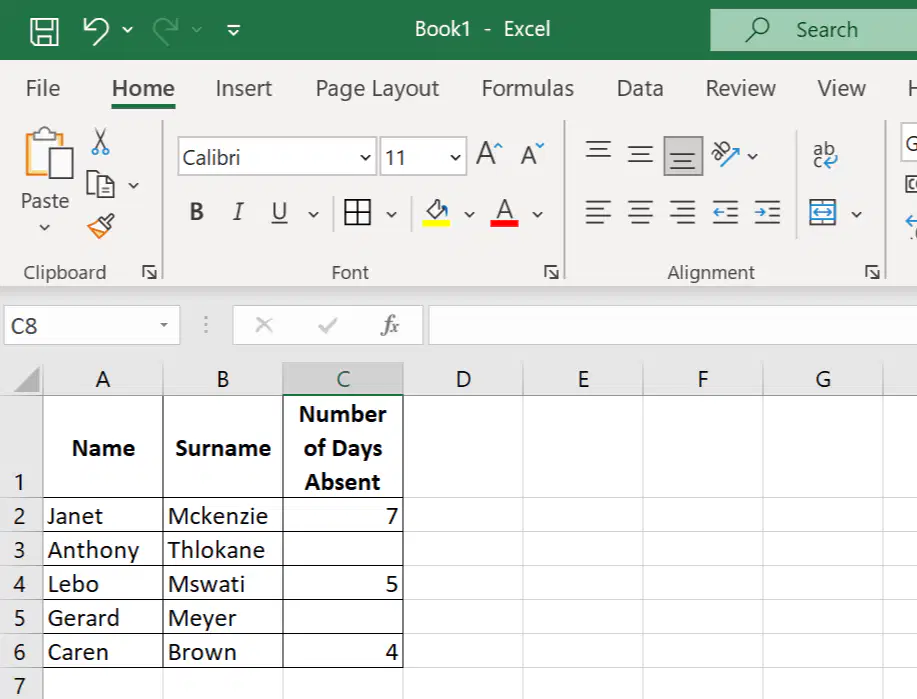Click the Search box
This screenshot has height=699, width=917.
coord(813,29)
